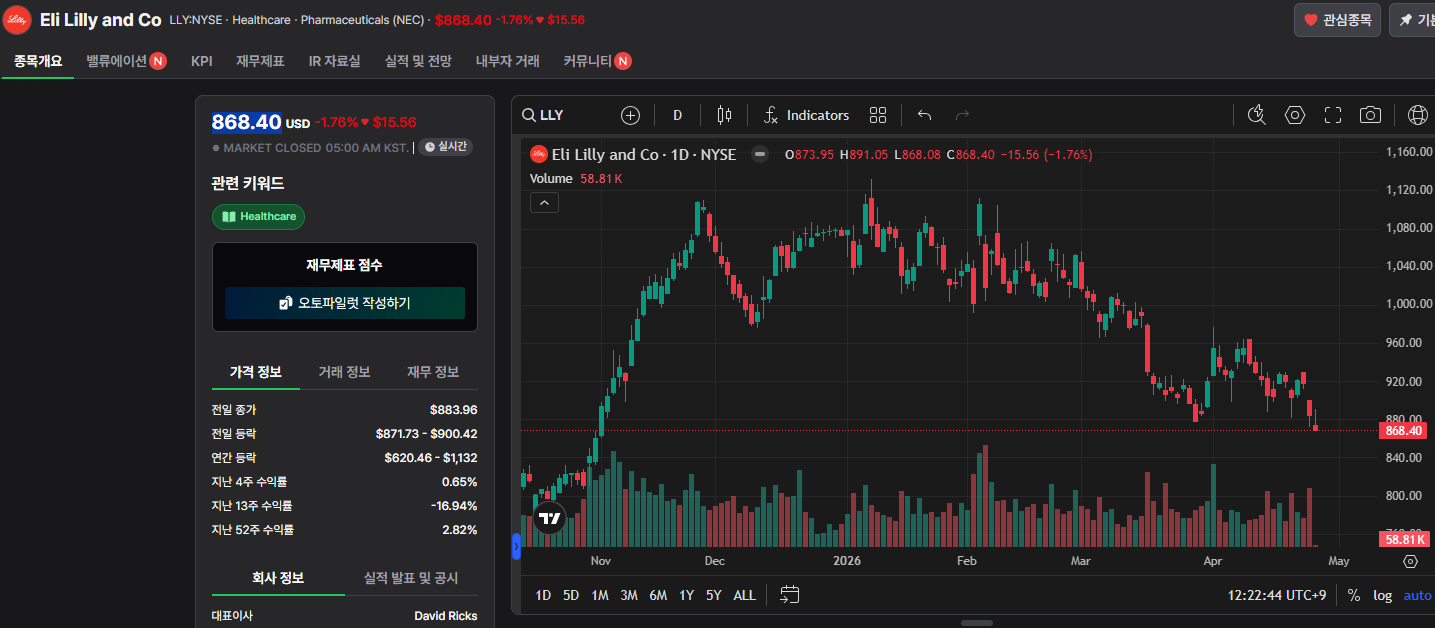Select the 1D time range
This screenshot has width=1435, height=628.
pyautogui.click(x=543, y=595)
